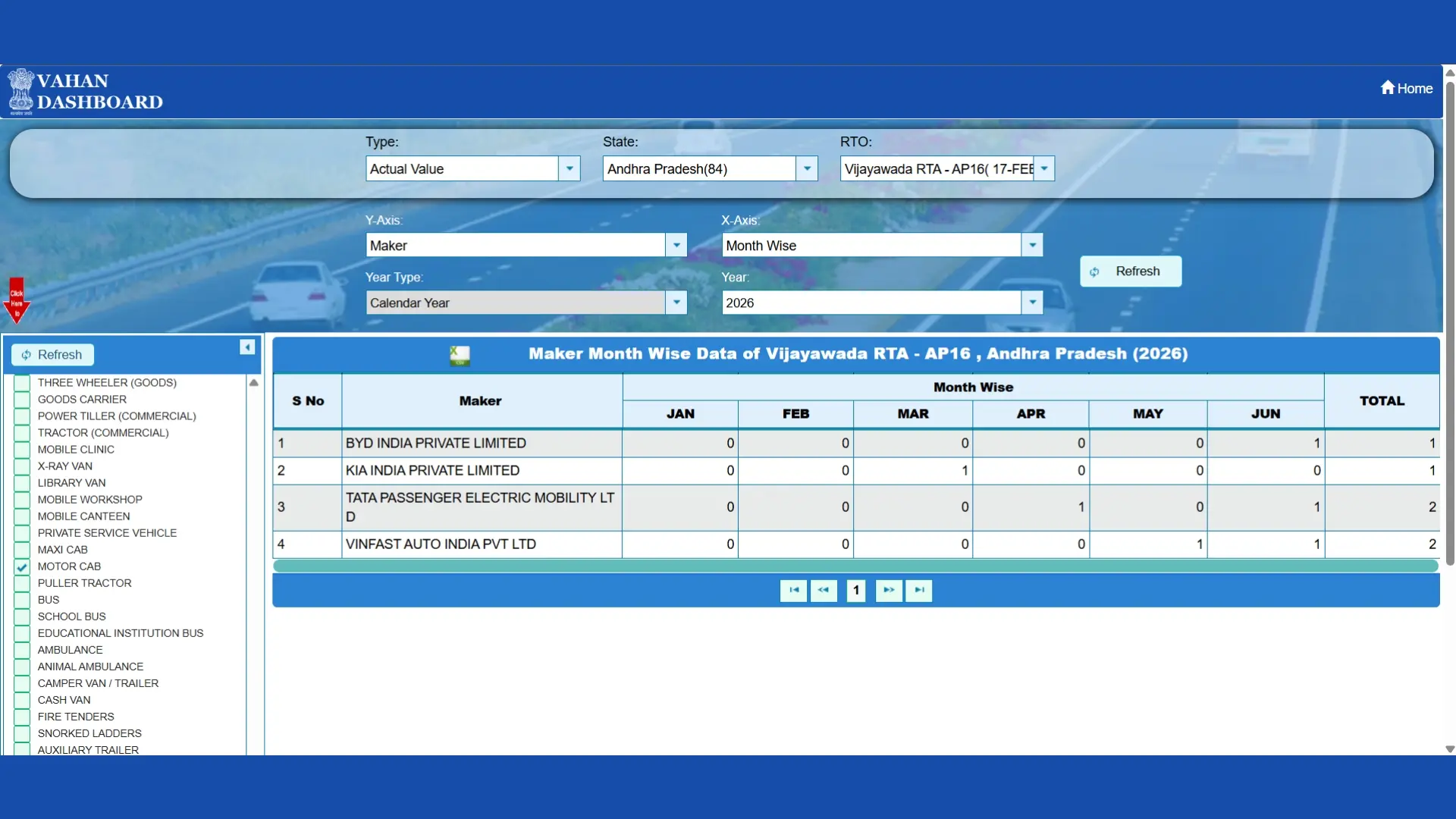Viewport: 1456px width, 819px height.
Task: Click TATA PASSENGER ELECTRIC MOBILITY row
Action: coord(856,507)
